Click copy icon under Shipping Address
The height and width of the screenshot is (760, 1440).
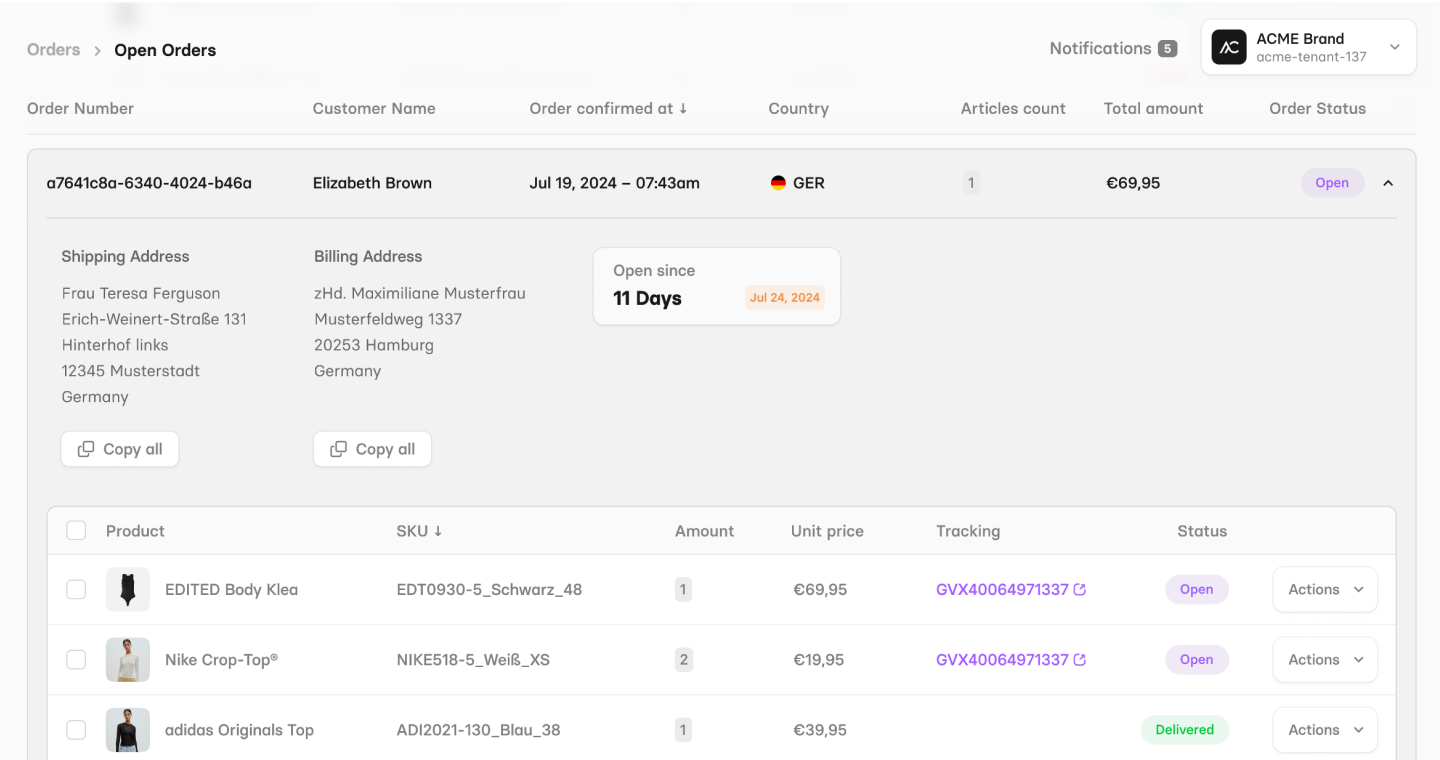[87, 449]
